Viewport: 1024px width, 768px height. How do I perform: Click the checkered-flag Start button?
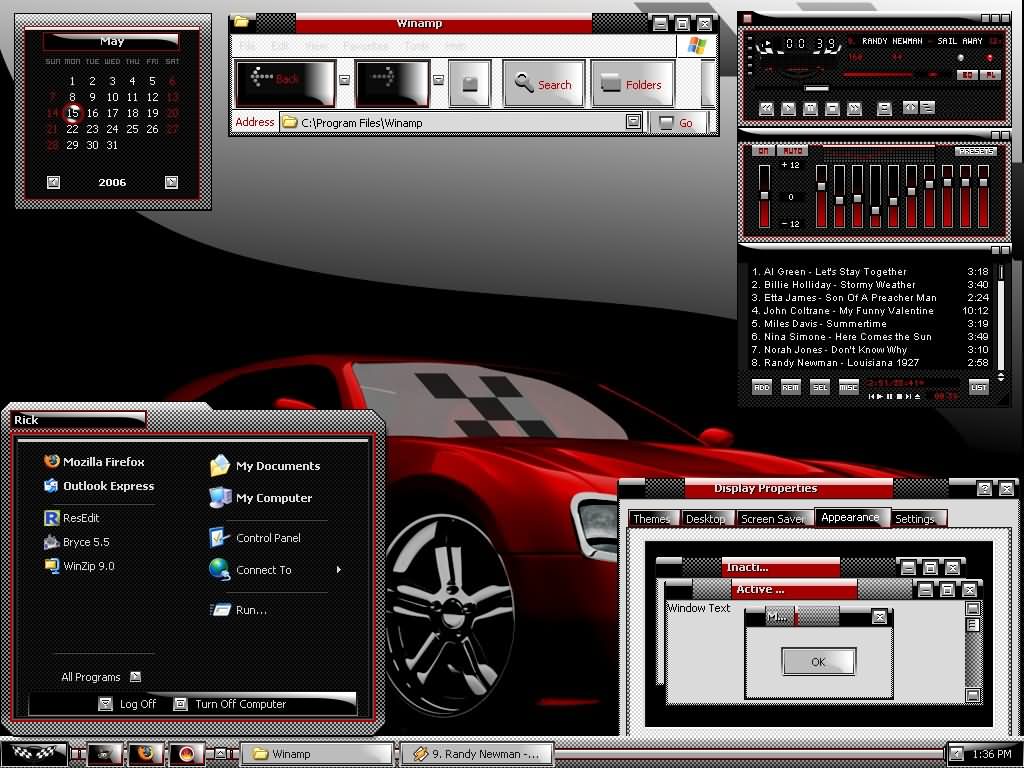click(x=34, y=754)
